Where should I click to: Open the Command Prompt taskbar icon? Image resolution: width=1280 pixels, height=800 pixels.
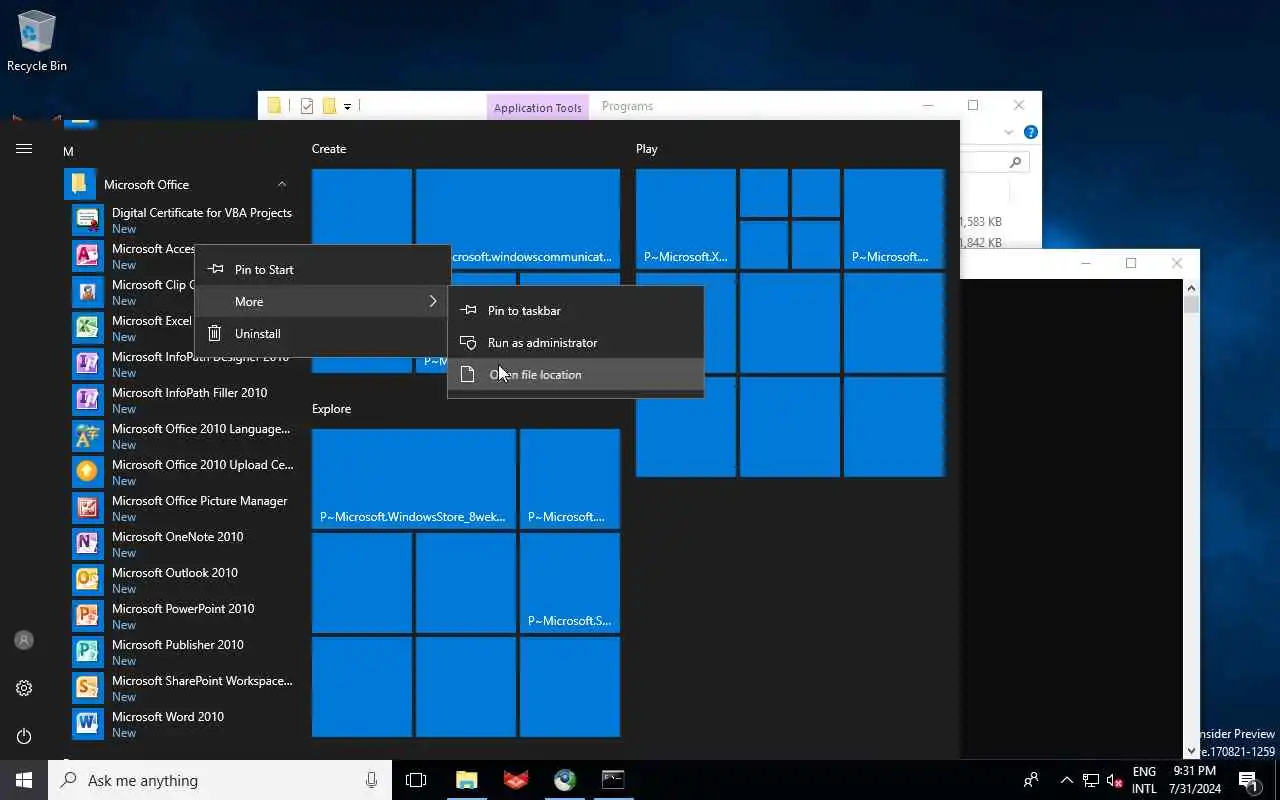(x=613, y=780)
